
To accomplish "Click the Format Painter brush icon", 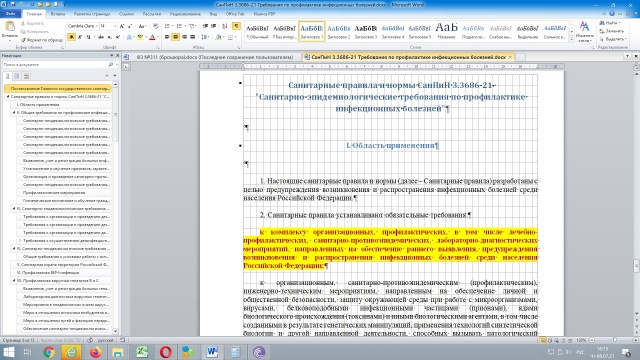I will tap(23, 40).
